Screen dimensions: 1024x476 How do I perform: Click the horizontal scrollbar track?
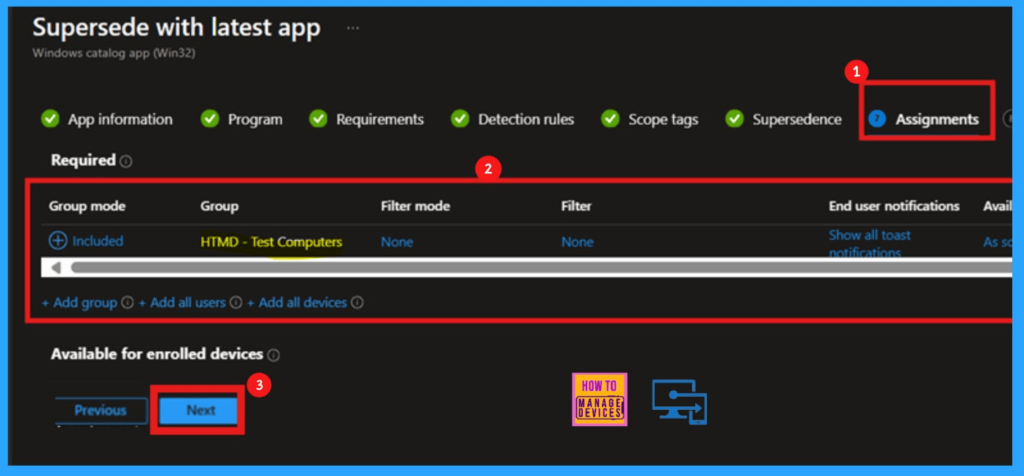pos(542,268)
